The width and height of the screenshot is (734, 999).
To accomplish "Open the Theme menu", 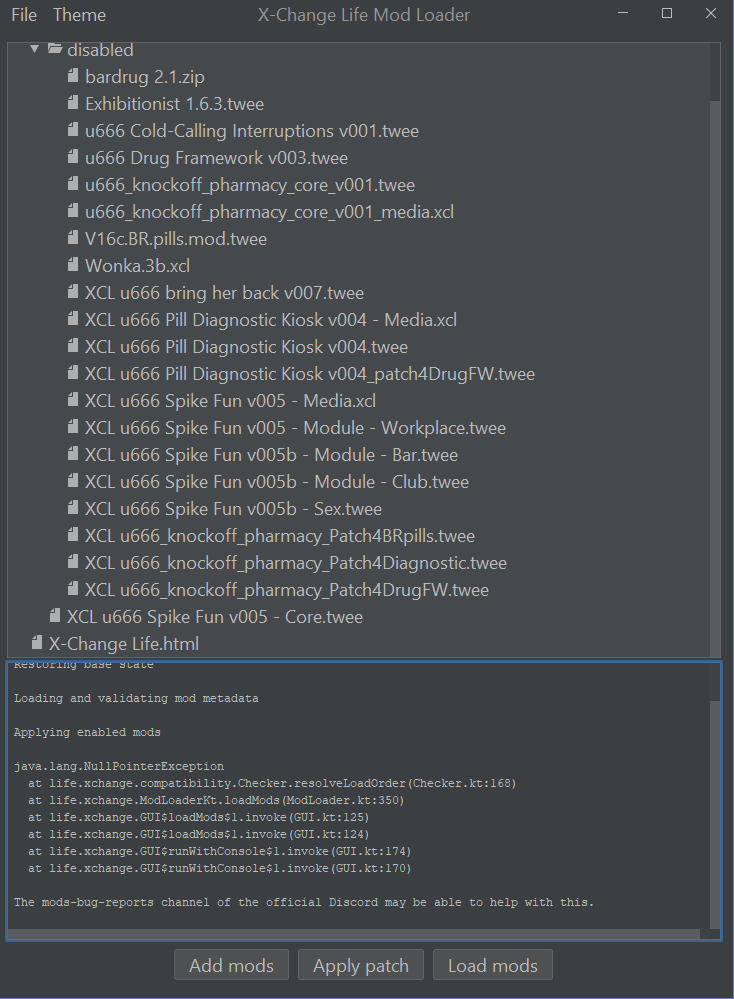I will [x=79, y=14].
